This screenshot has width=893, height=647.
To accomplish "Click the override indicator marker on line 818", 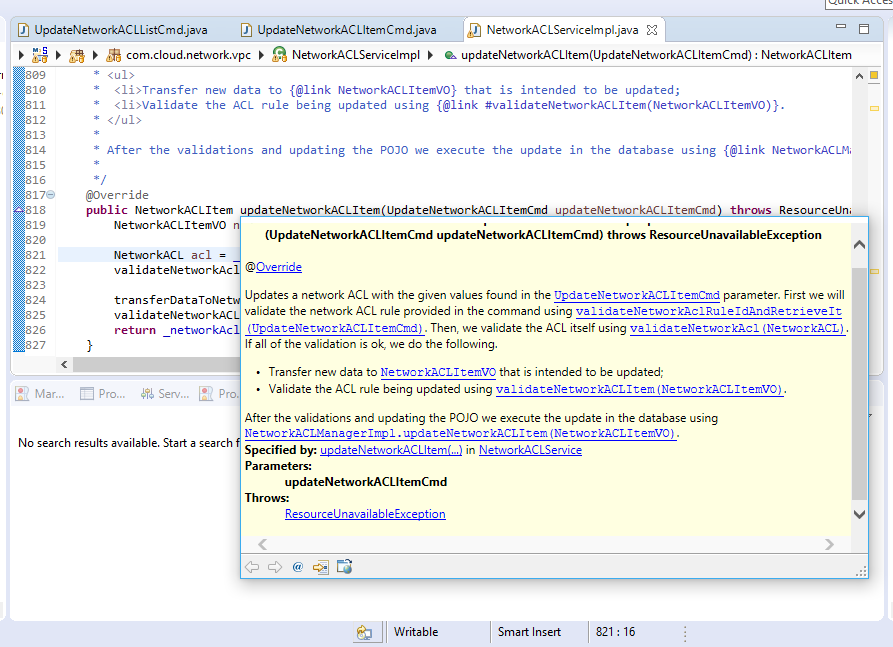I will [19, 210].
